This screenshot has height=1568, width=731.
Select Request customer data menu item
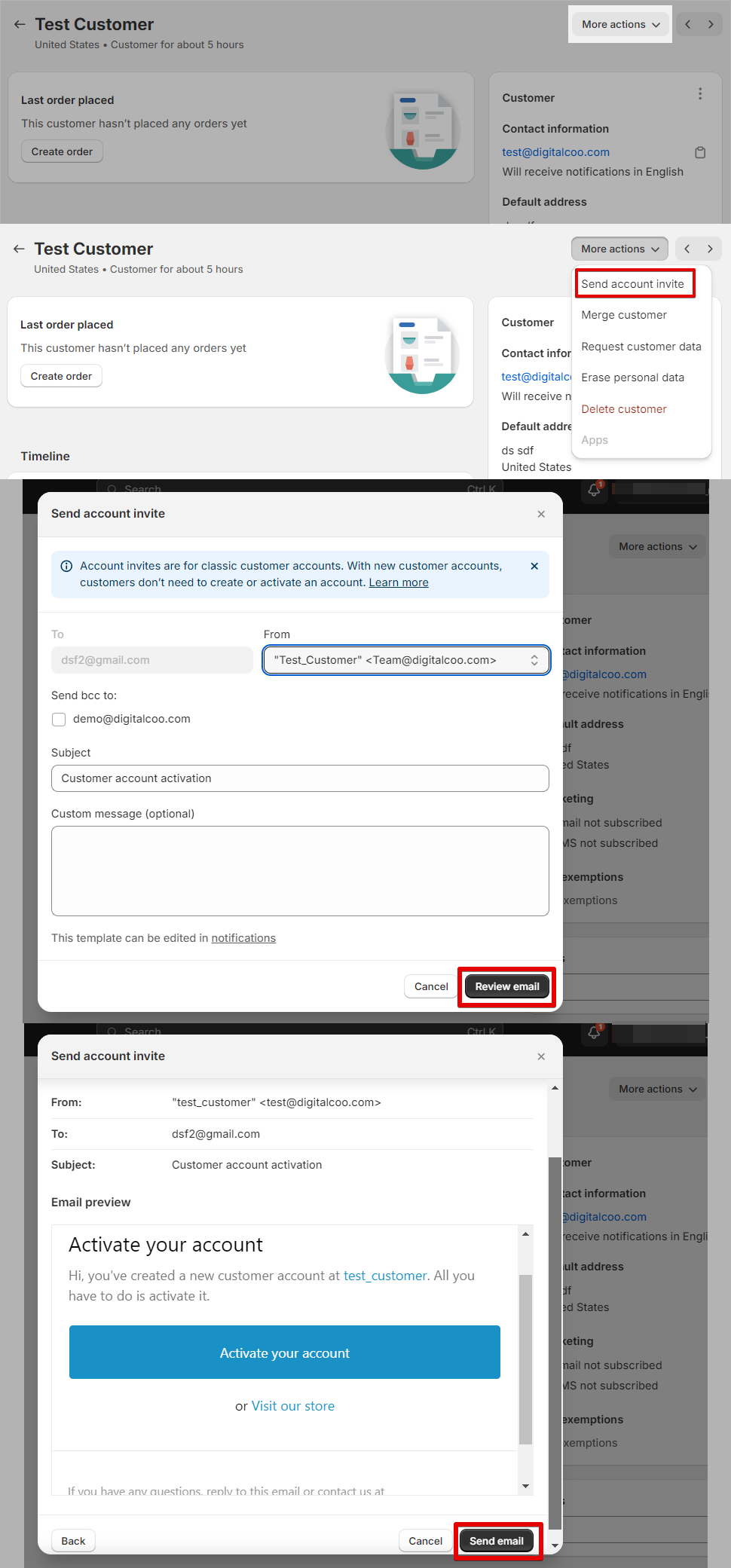pyautogui.click(x=641, y=347)
